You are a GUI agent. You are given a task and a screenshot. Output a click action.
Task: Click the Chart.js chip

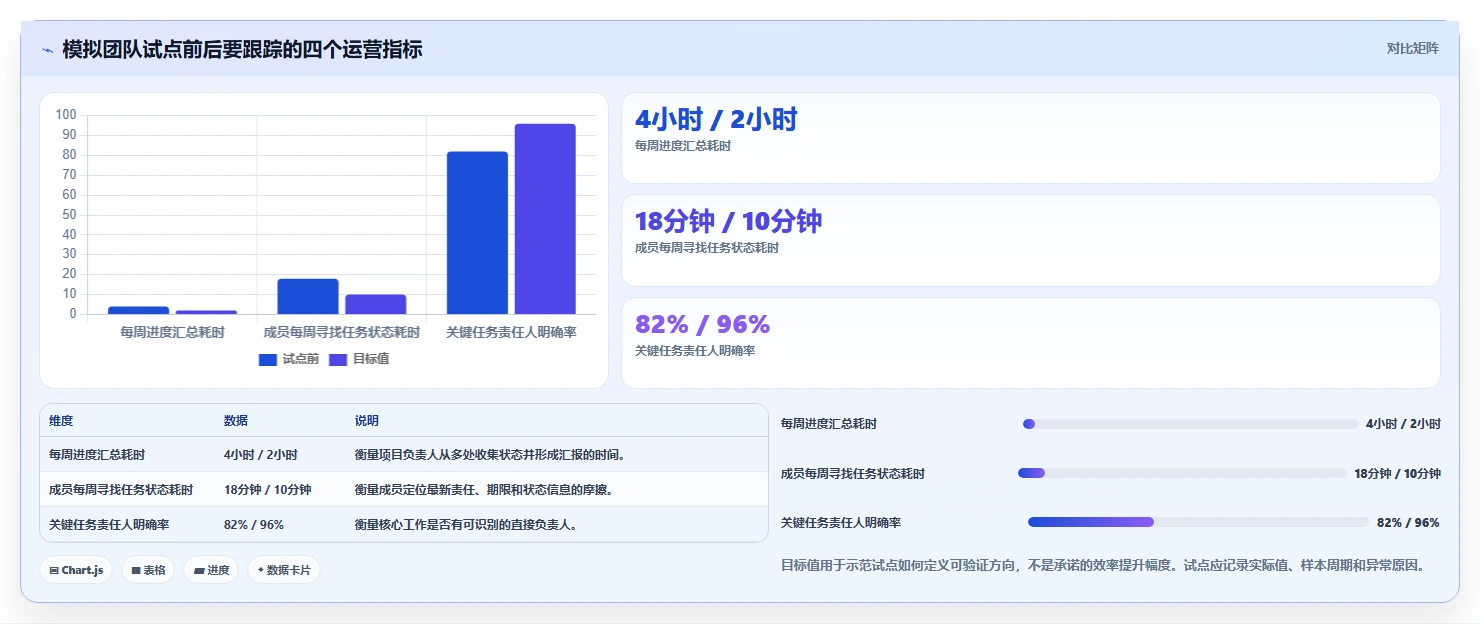tap(76, 570)
